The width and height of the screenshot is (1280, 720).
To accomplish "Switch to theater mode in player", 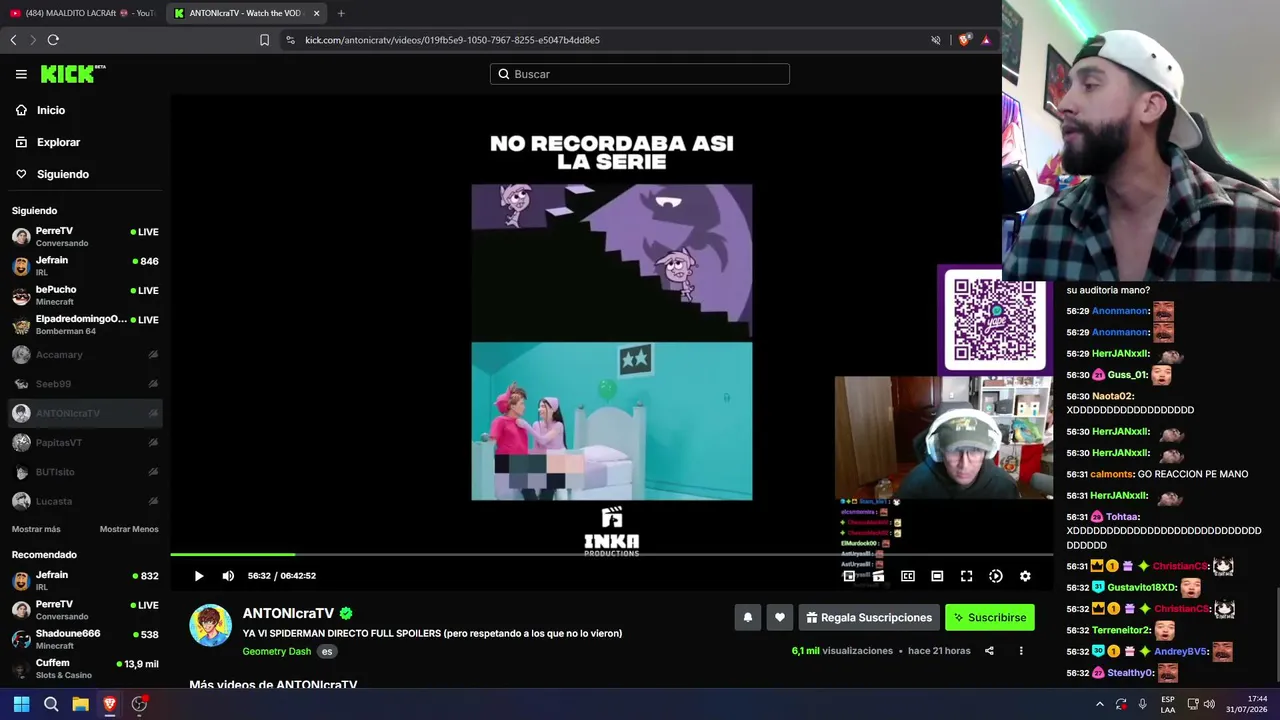I will (937, 576).
